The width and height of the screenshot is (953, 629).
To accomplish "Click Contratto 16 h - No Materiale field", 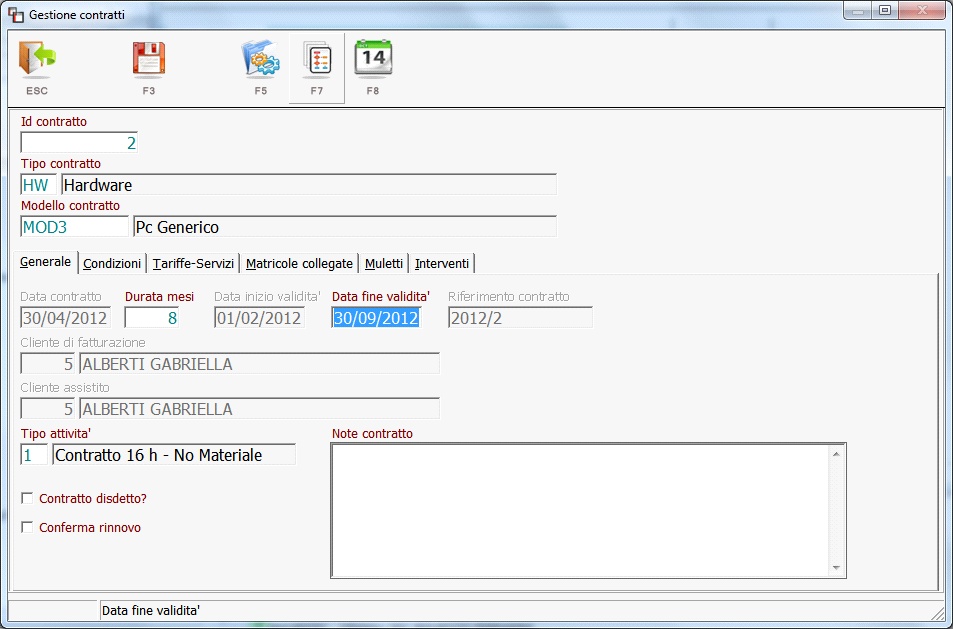I will 174,455.
